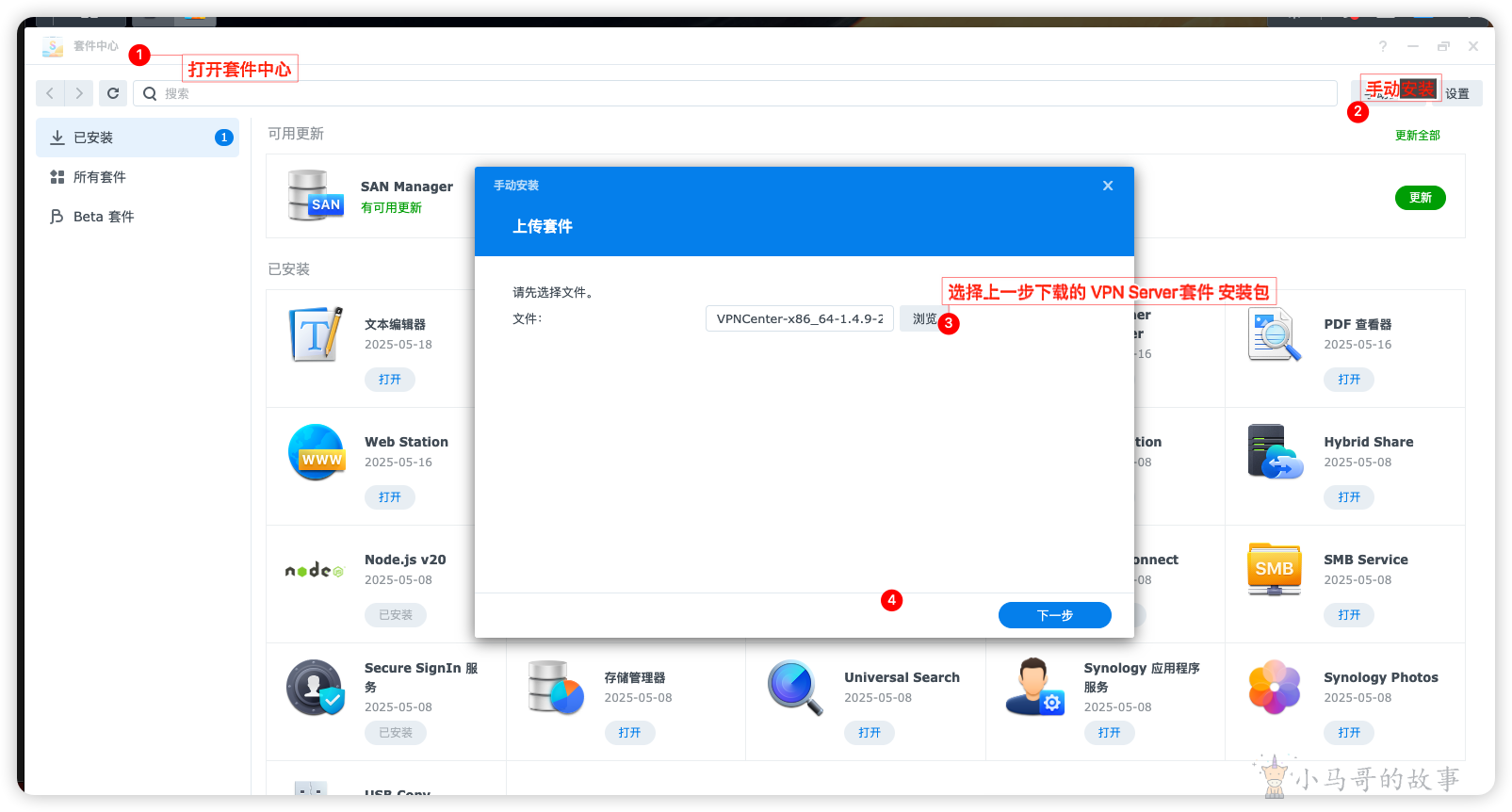Open the 设置 settings button
This screenshot has width=1512, height=812.
pyautogui.click(x=1458, y=93)
